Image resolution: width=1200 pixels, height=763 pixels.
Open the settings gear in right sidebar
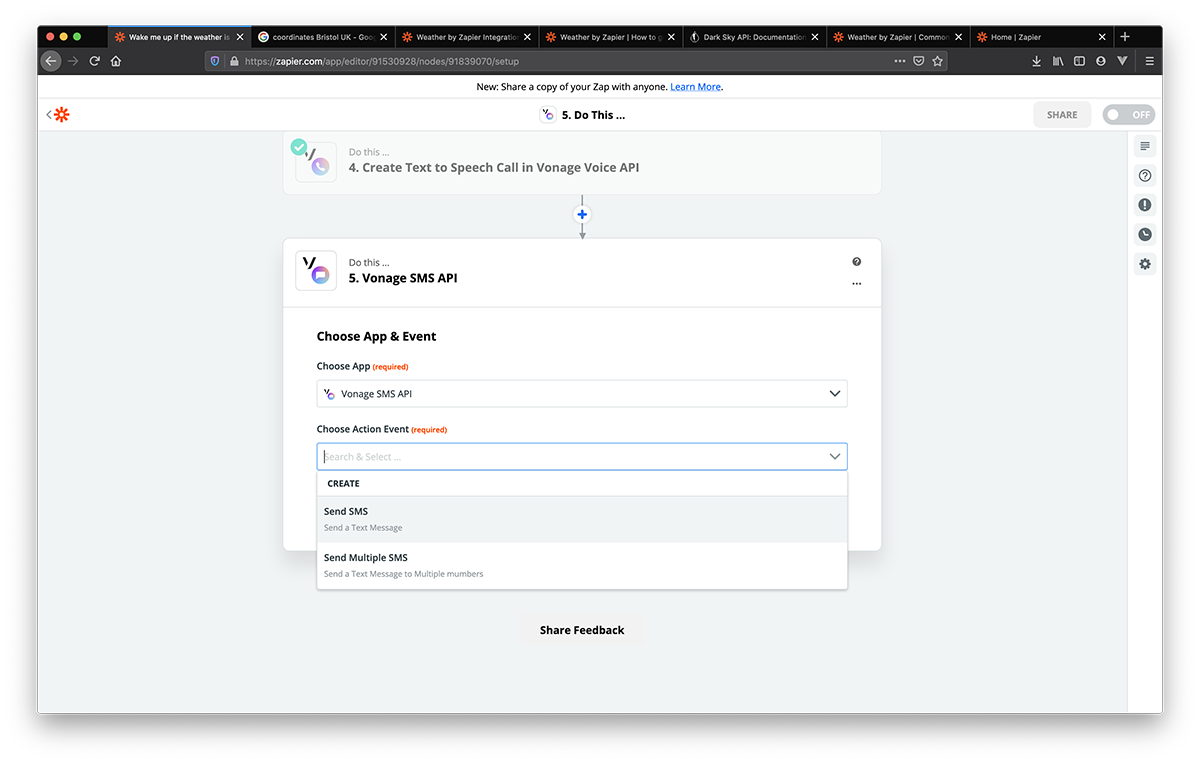(1145, 264)
